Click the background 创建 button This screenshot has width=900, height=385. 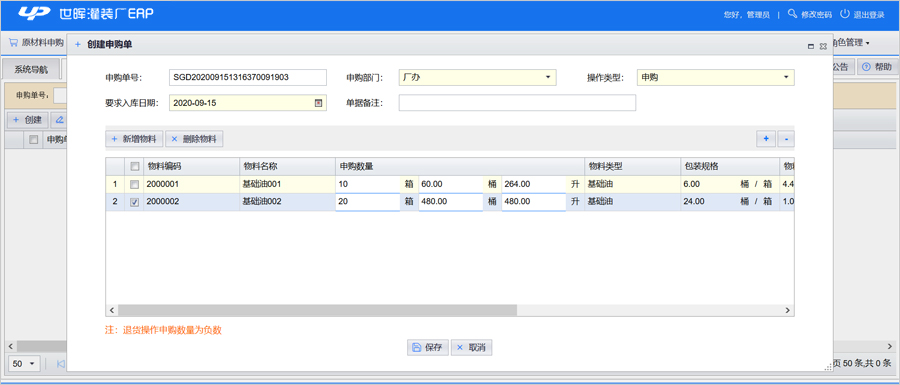pyautogui.click(x=28, y=120)
